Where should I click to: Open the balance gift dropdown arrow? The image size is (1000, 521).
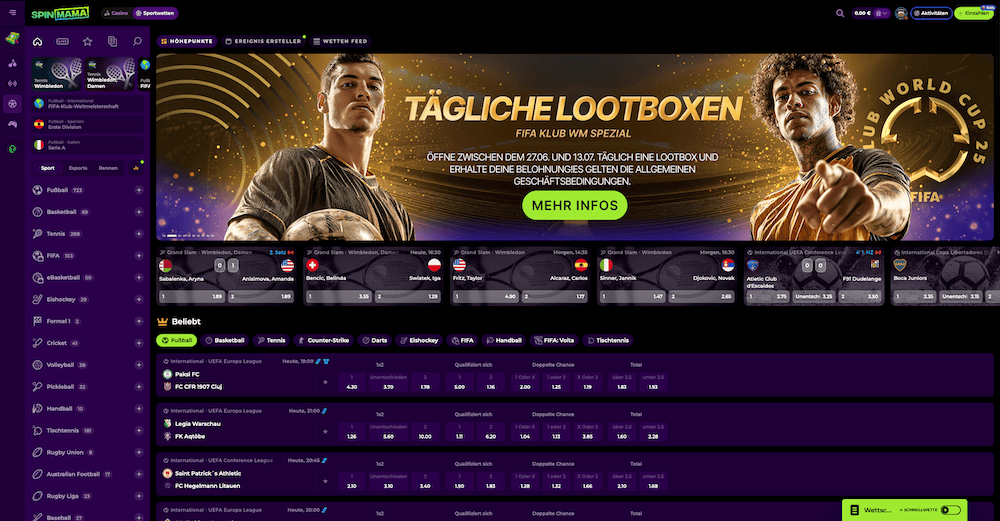[x=881, y=13]
